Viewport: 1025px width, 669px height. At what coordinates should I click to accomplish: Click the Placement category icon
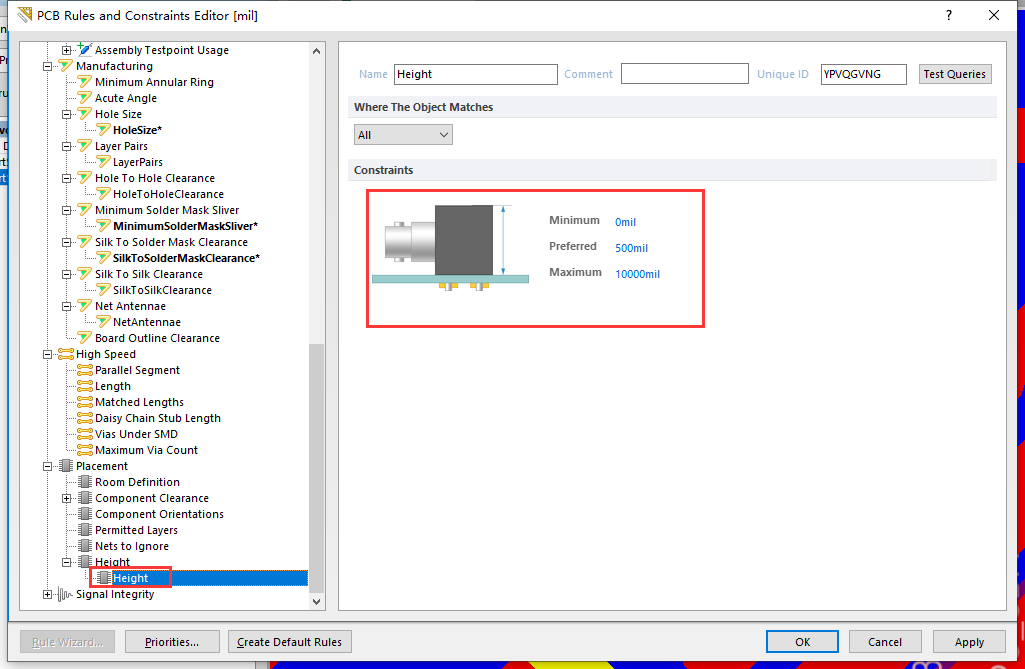click(65, 466)
